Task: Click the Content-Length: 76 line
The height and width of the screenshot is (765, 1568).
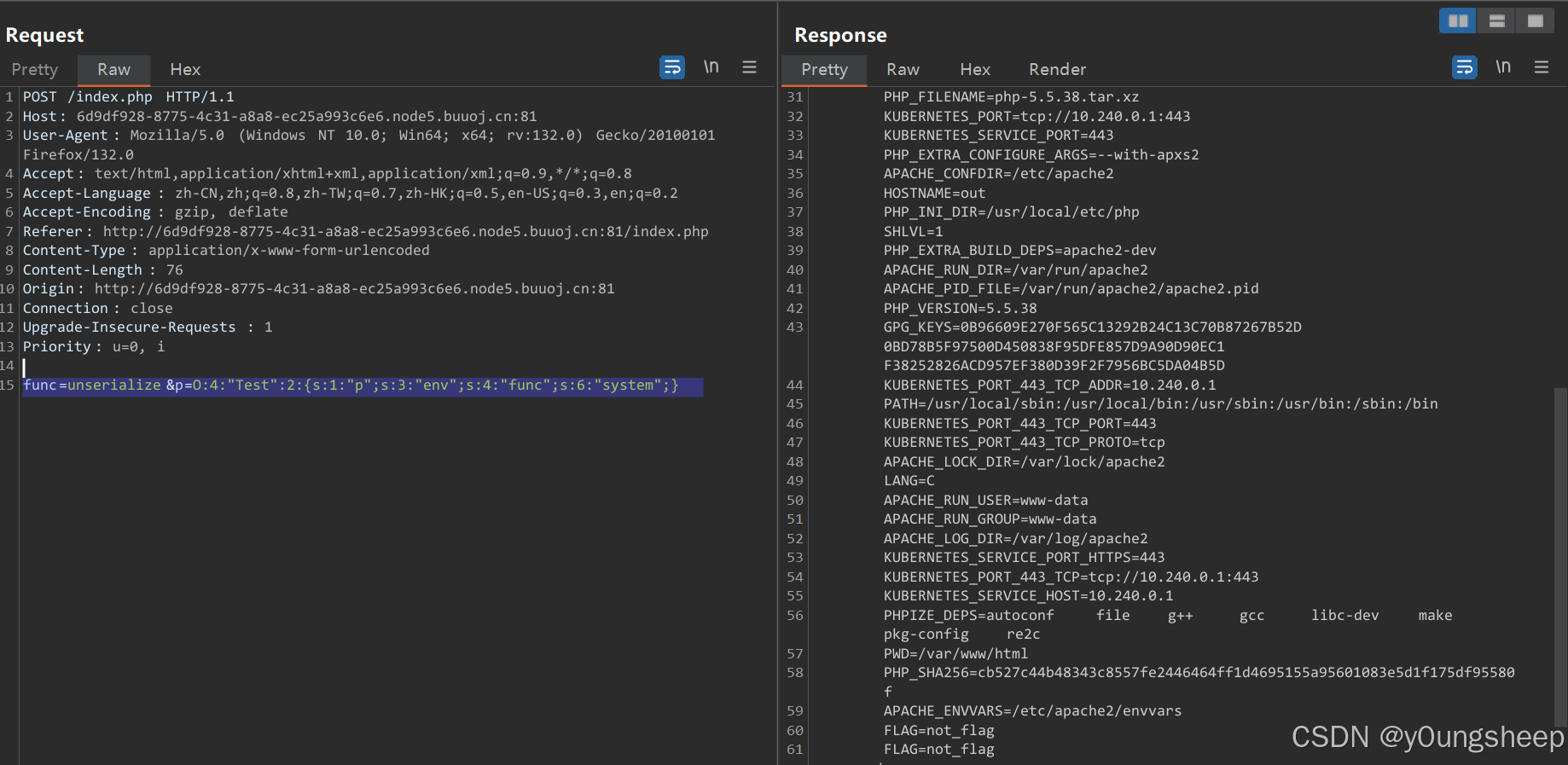Action: (x=102, y=270)
